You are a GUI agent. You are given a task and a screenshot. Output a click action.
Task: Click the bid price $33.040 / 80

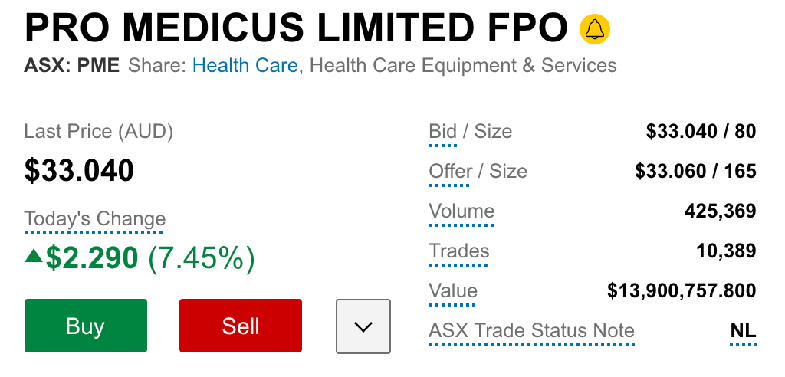701,132
